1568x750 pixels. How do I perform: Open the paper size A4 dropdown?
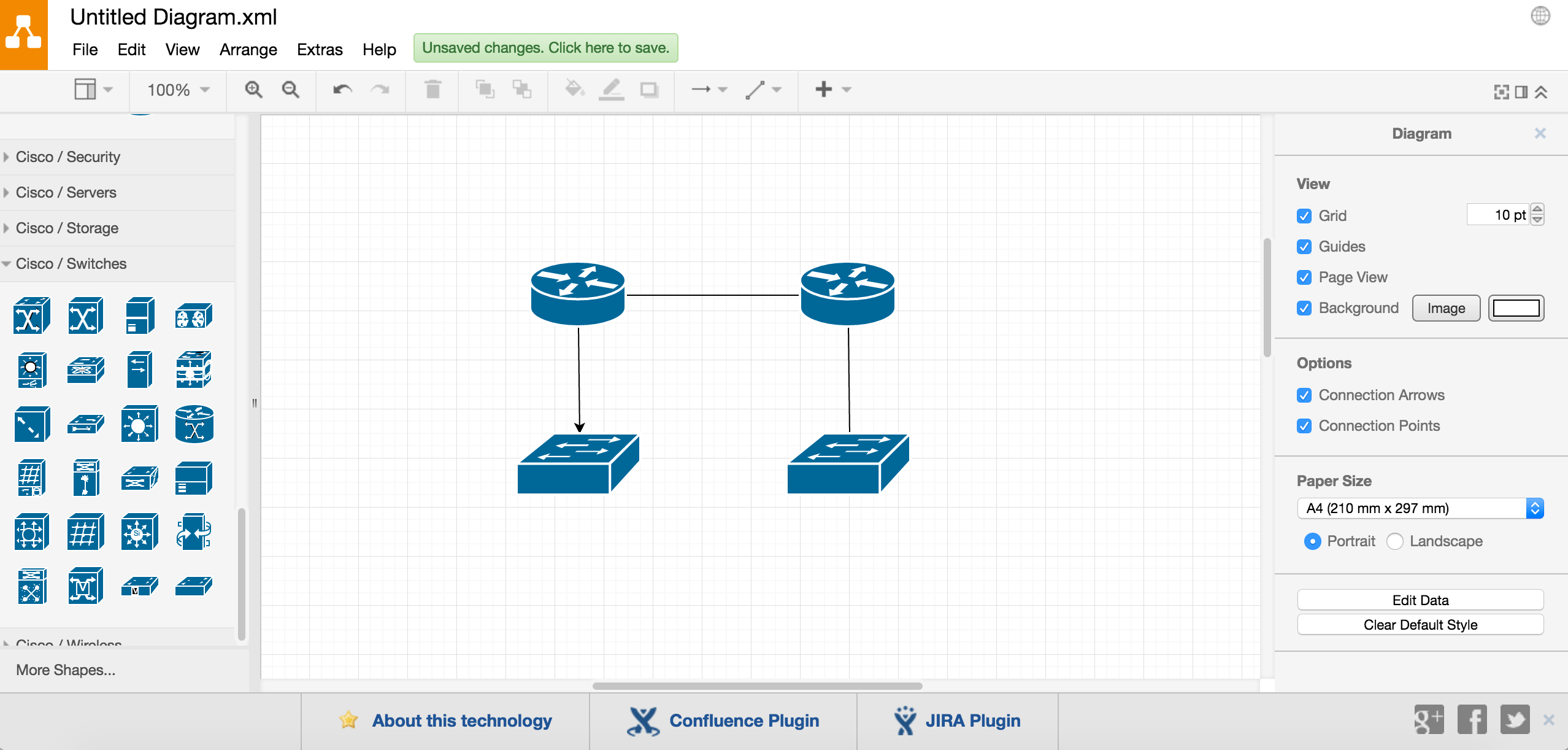[x=1420, y=508]
